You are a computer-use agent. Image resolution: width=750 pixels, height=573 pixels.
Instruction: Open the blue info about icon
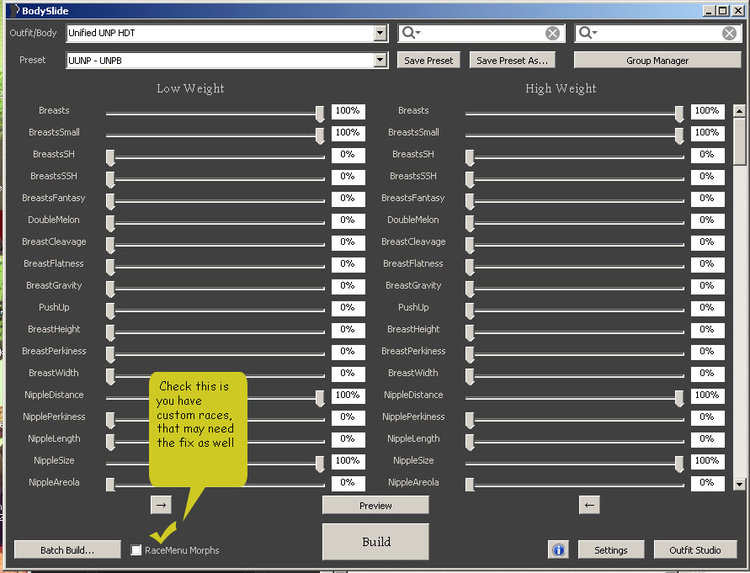[x=558, y=550]
